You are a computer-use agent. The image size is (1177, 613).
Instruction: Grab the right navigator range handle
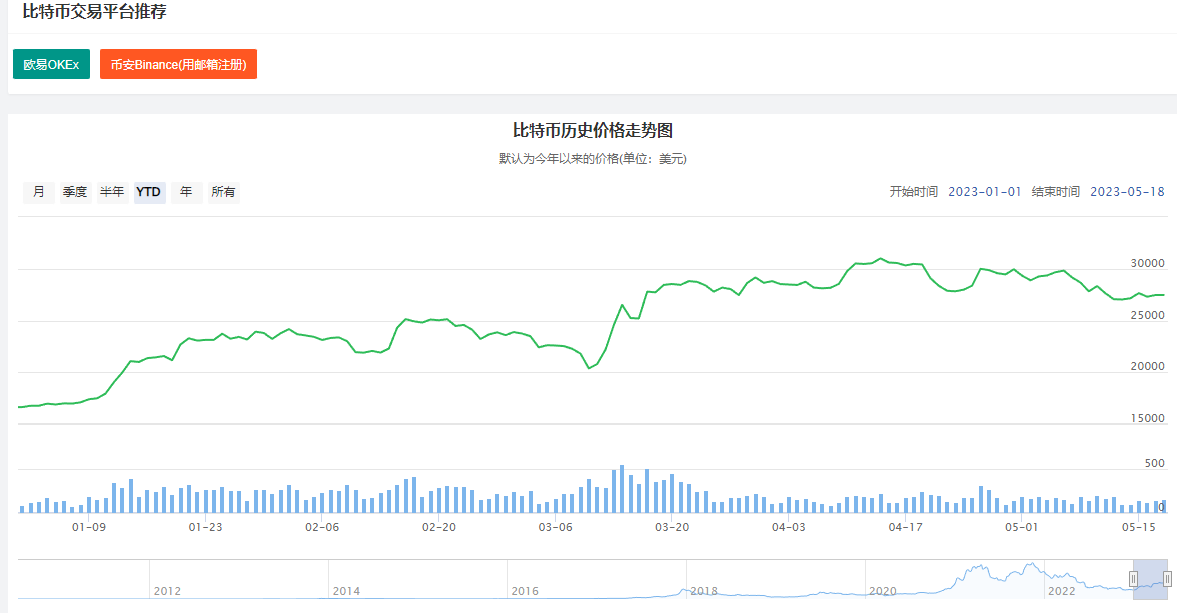pyautogui.click(x=1167, y=579)
